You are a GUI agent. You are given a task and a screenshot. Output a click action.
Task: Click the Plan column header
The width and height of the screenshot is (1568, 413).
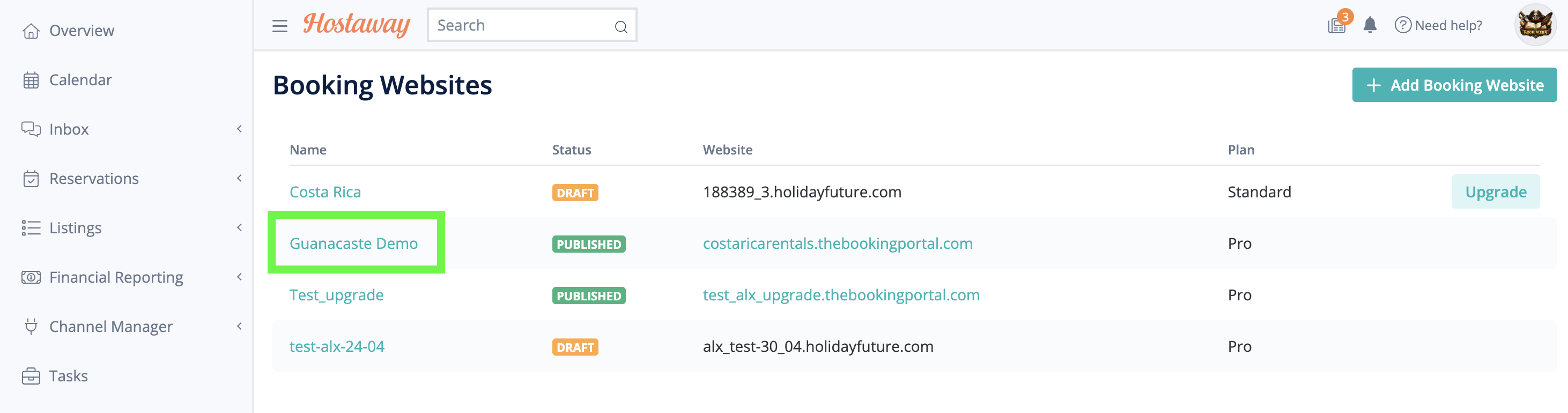1240,150
